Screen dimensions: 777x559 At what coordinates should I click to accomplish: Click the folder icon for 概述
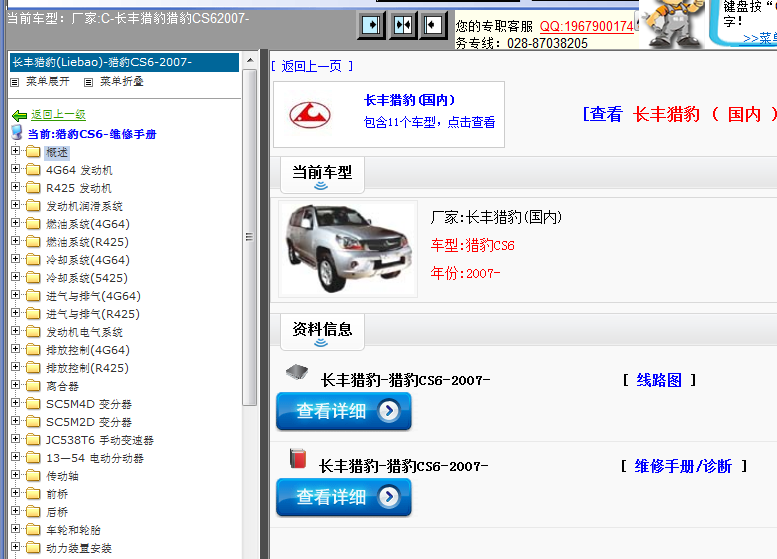pyautogui.click(x=33, y=151)
